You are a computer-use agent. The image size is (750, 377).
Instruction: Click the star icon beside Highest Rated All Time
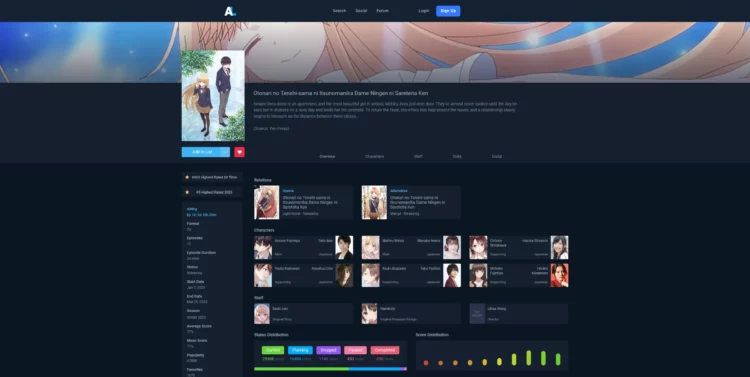coord(187,177)
